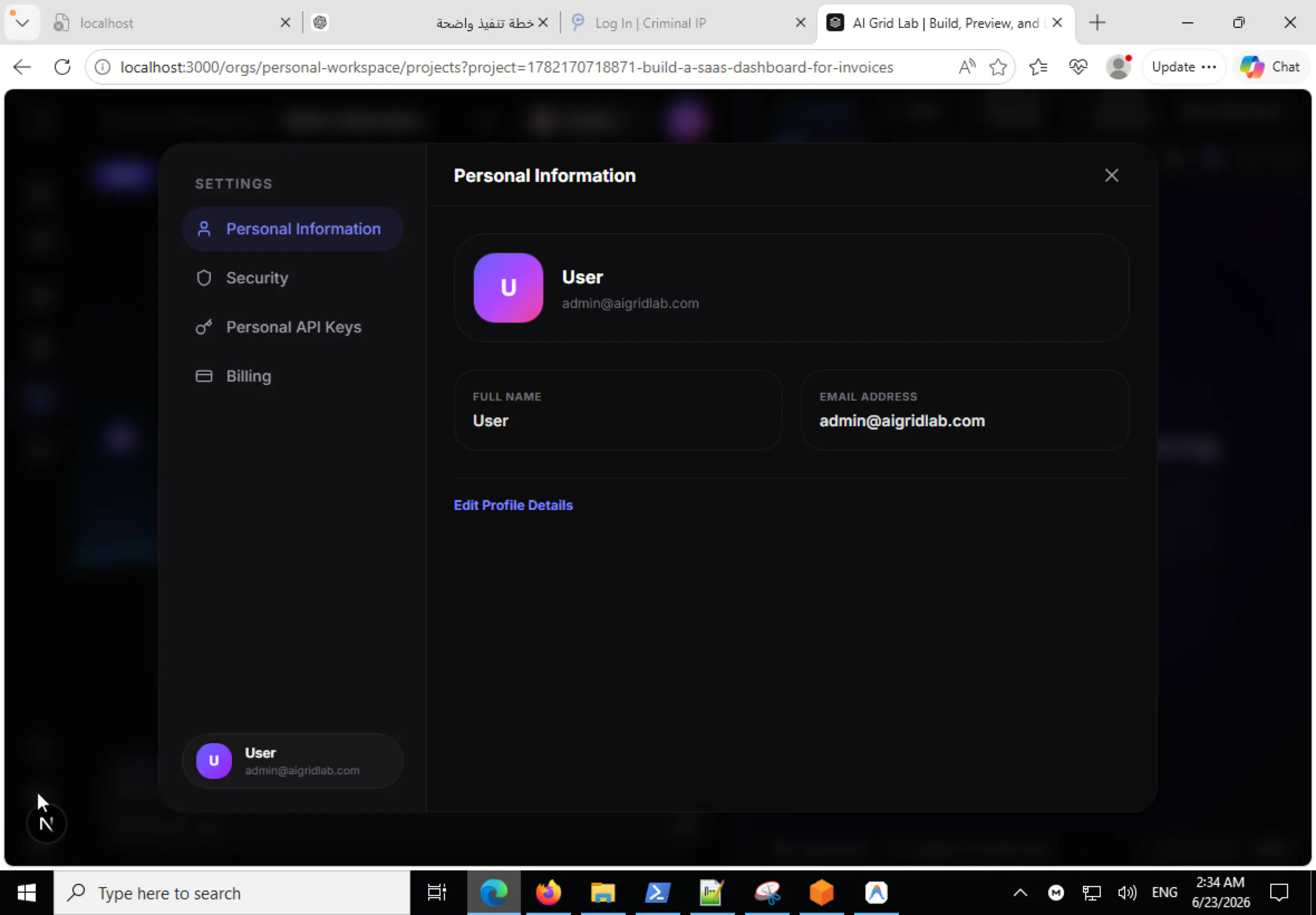Open Read Aloud in address bar
Viewport: 1316px width, 915px height.
pyautogui.click(x=966, y=67)
